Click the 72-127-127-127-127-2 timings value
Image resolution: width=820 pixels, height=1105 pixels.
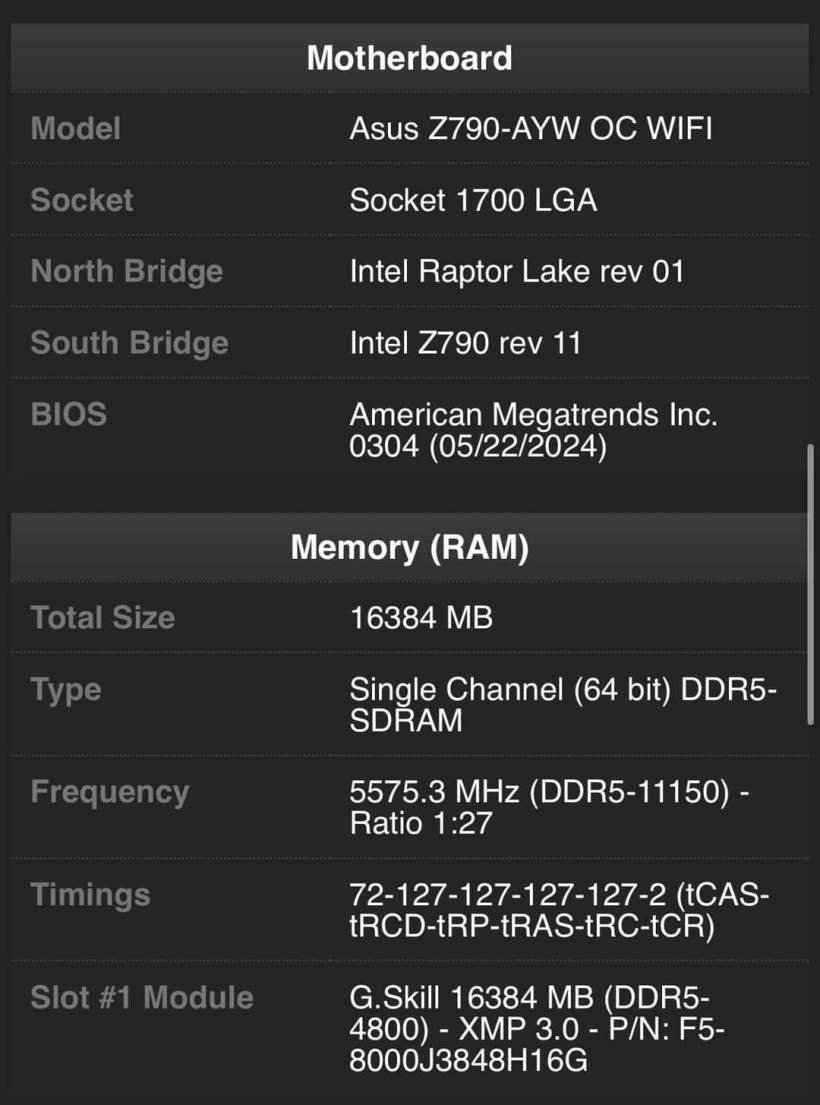pyautogui.click(x=559, y=910)
